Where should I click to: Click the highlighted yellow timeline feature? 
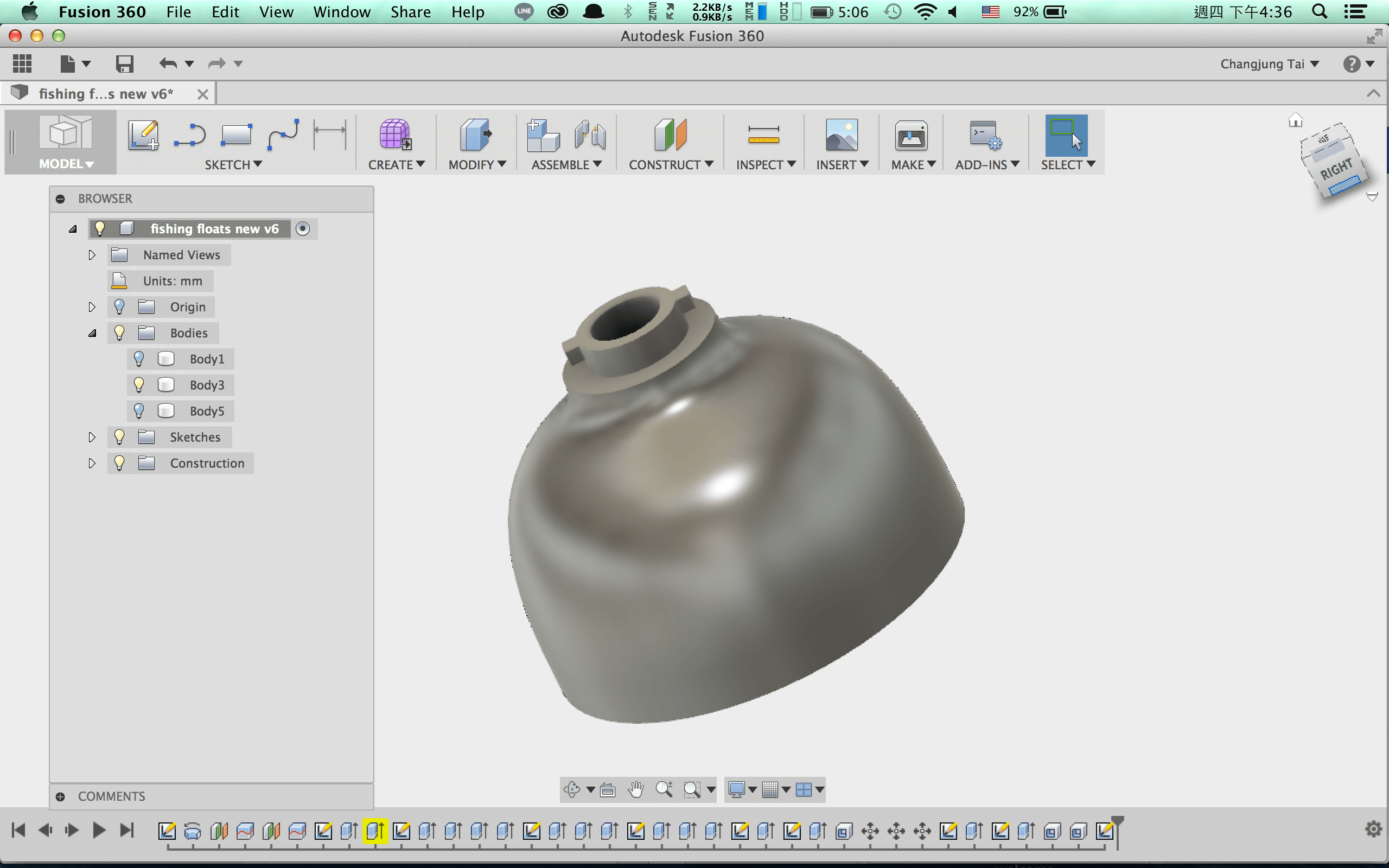click(375, 831)
